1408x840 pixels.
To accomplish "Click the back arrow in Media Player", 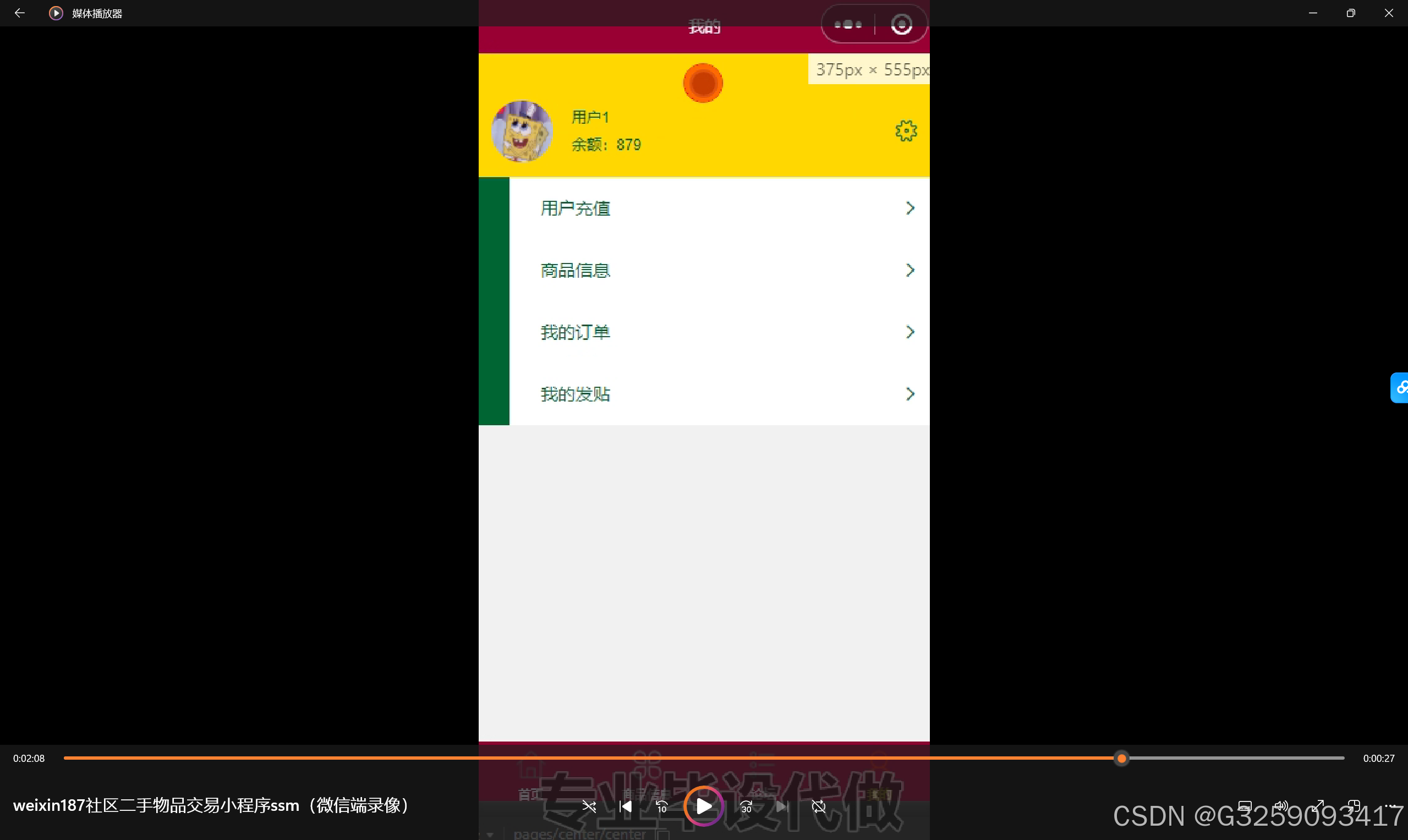I will [19, 13].
